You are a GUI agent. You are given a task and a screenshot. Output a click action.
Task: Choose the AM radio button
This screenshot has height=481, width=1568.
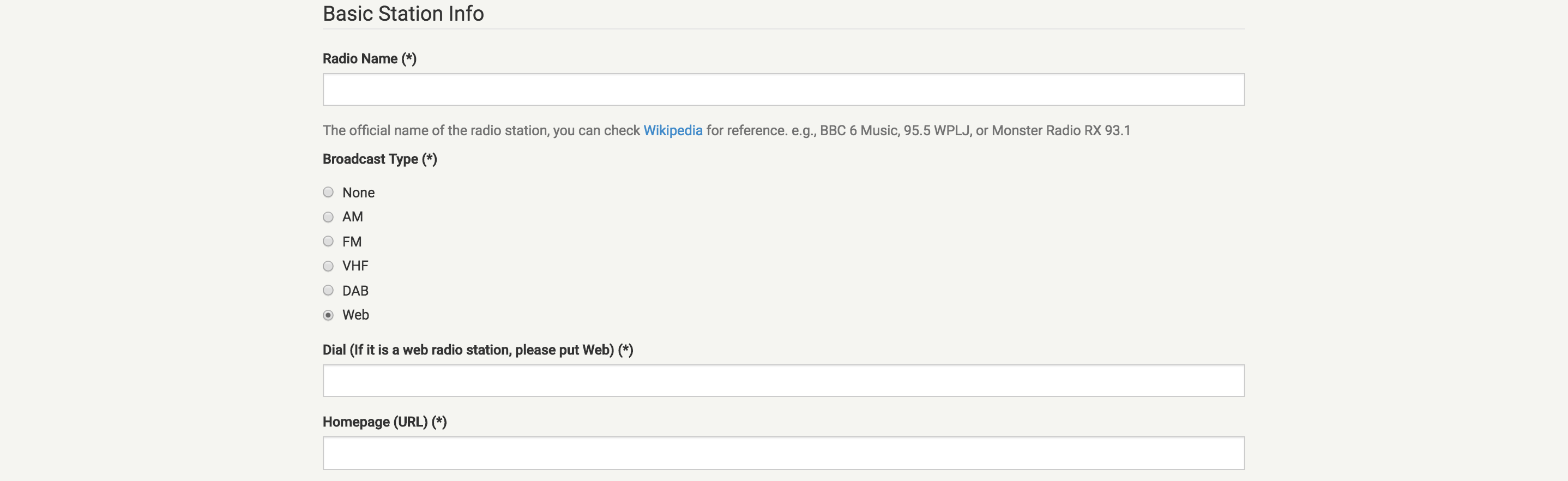click(328, 218)
